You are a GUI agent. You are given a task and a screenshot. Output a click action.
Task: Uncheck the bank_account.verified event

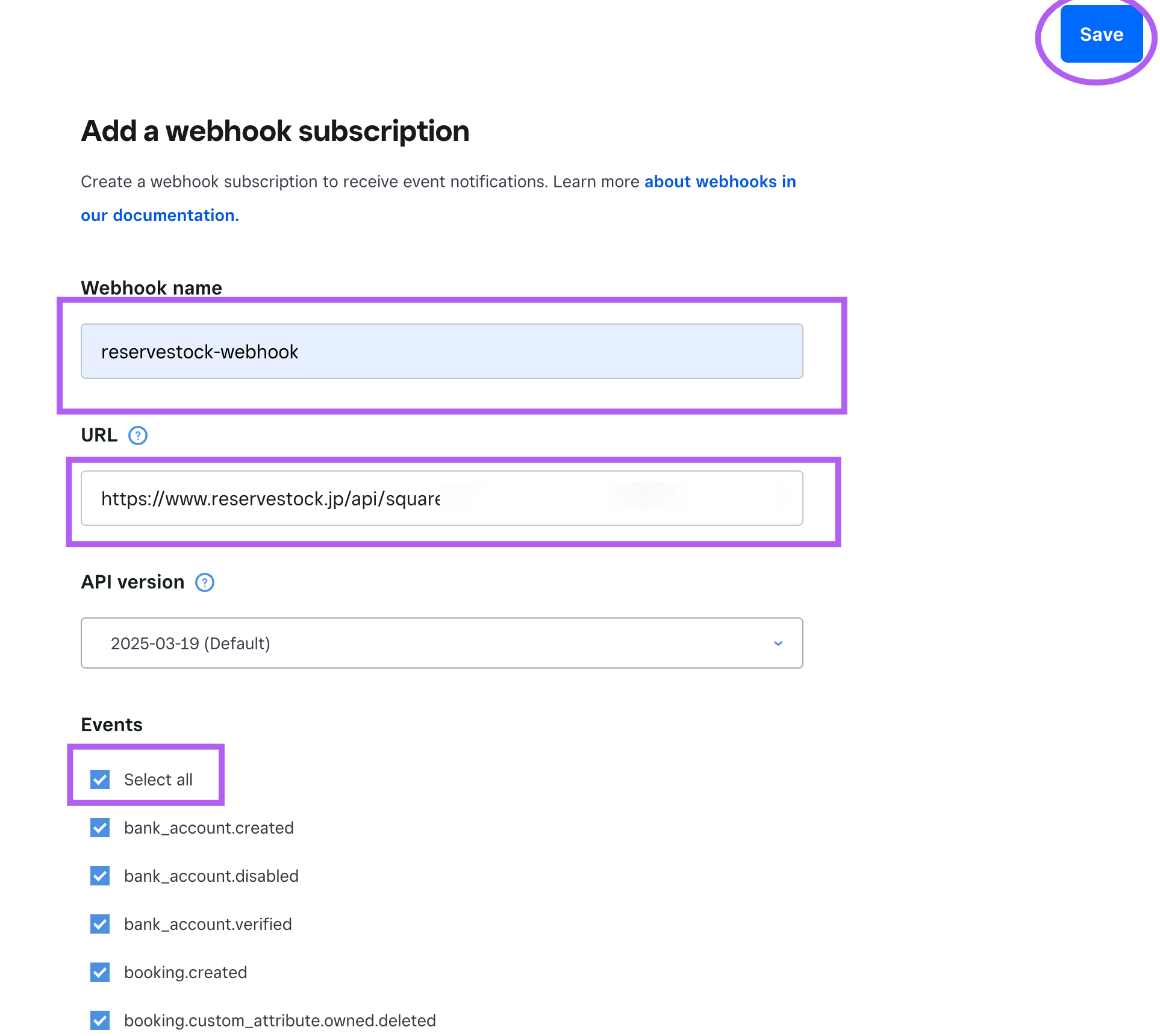tap(100, 924)
